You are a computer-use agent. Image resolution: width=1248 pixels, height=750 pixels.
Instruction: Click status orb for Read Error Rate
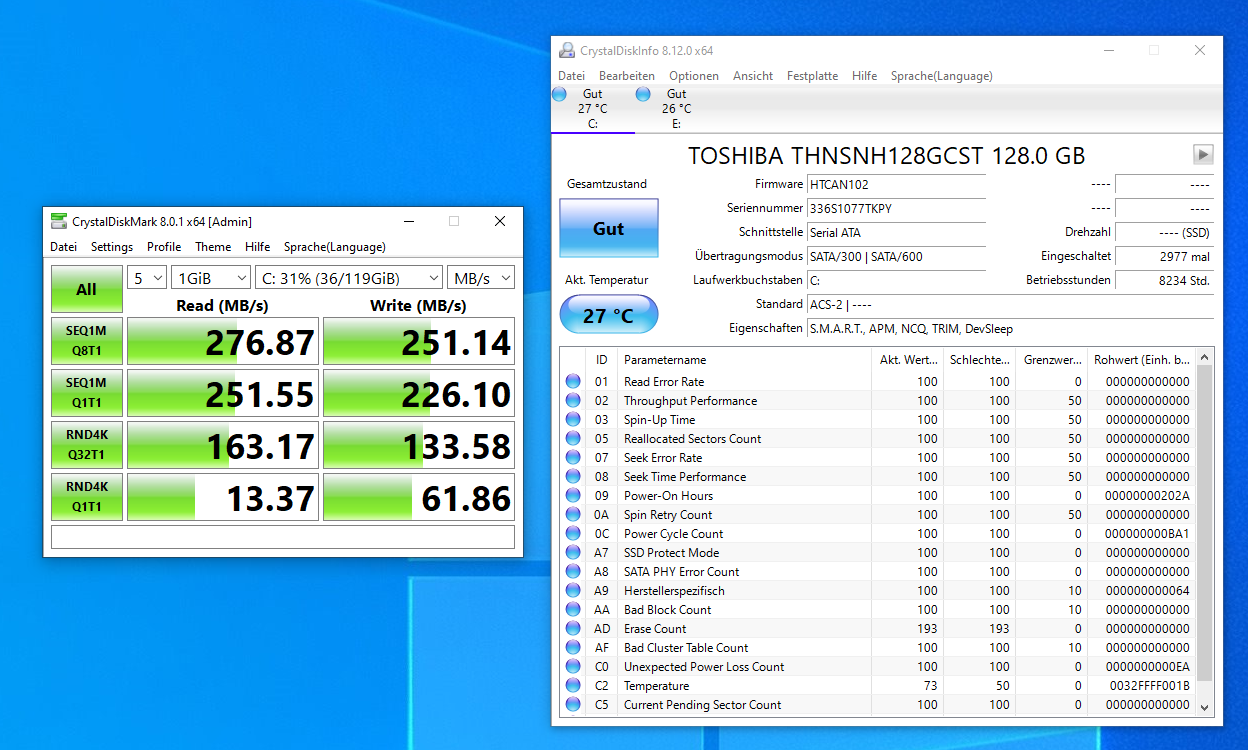click(573, 381)
